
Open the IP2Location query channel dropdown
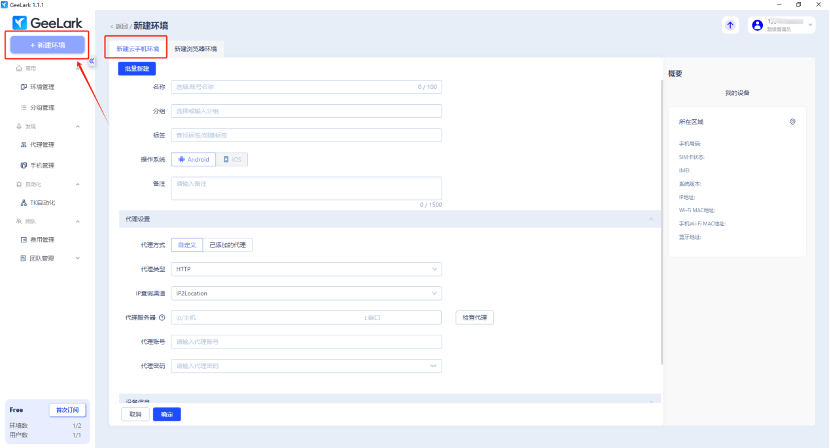(306, 293)
